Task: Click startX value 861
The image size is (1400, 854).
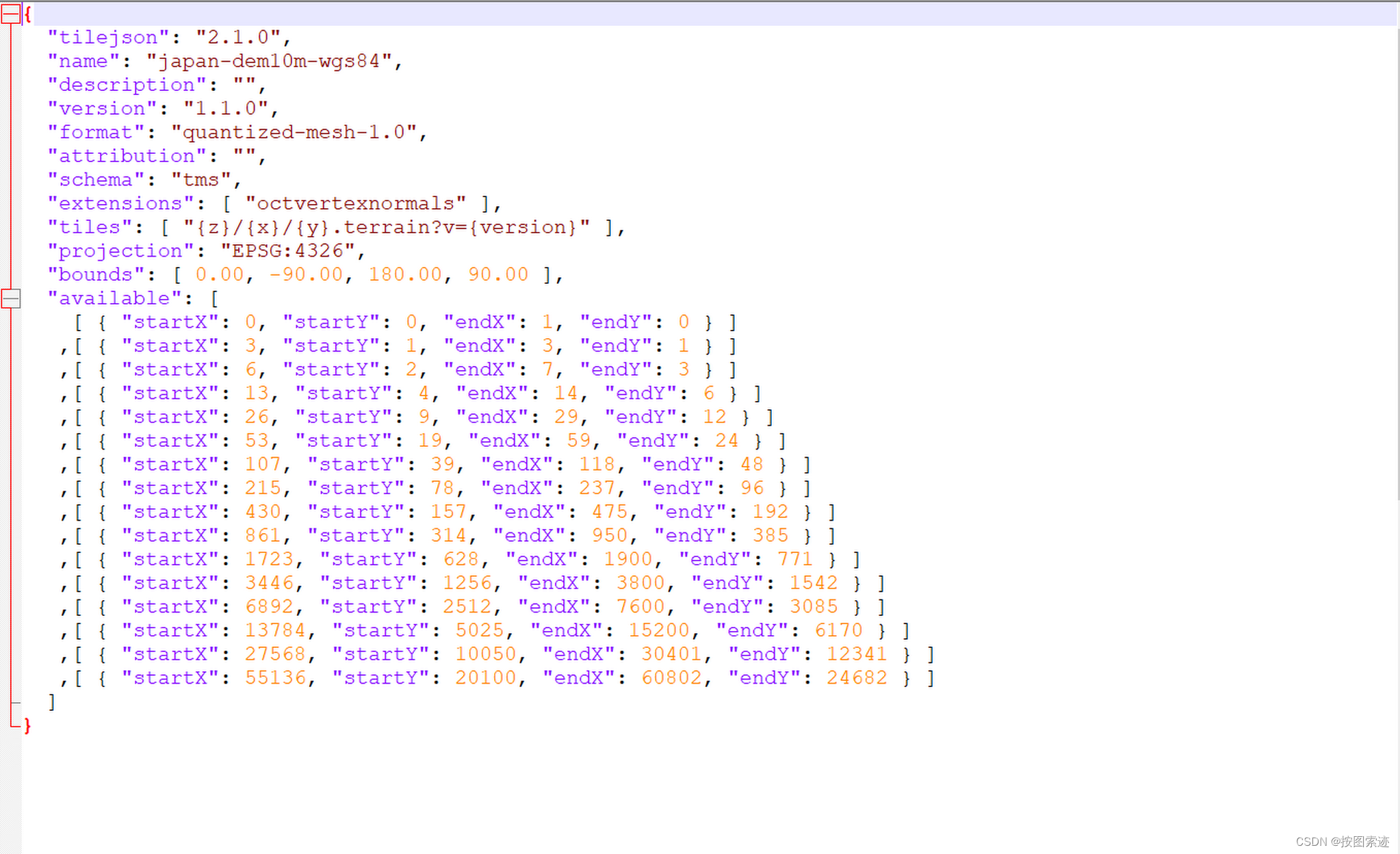Action: [263, 536]
